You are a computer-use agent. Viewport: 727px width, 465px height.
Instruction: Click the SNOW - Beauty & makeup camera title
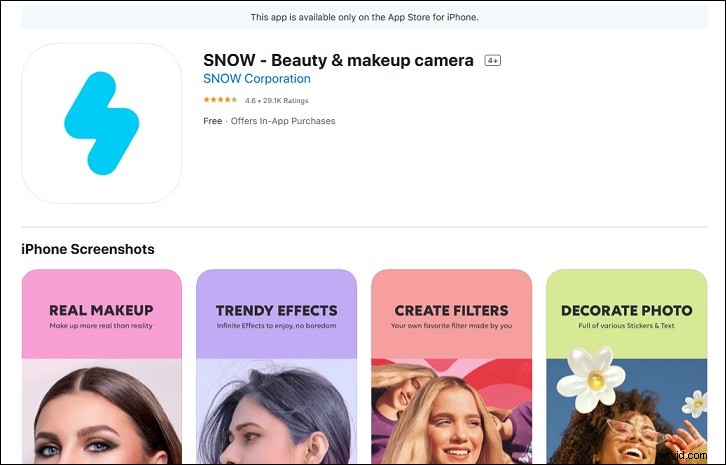coord(338,60)
